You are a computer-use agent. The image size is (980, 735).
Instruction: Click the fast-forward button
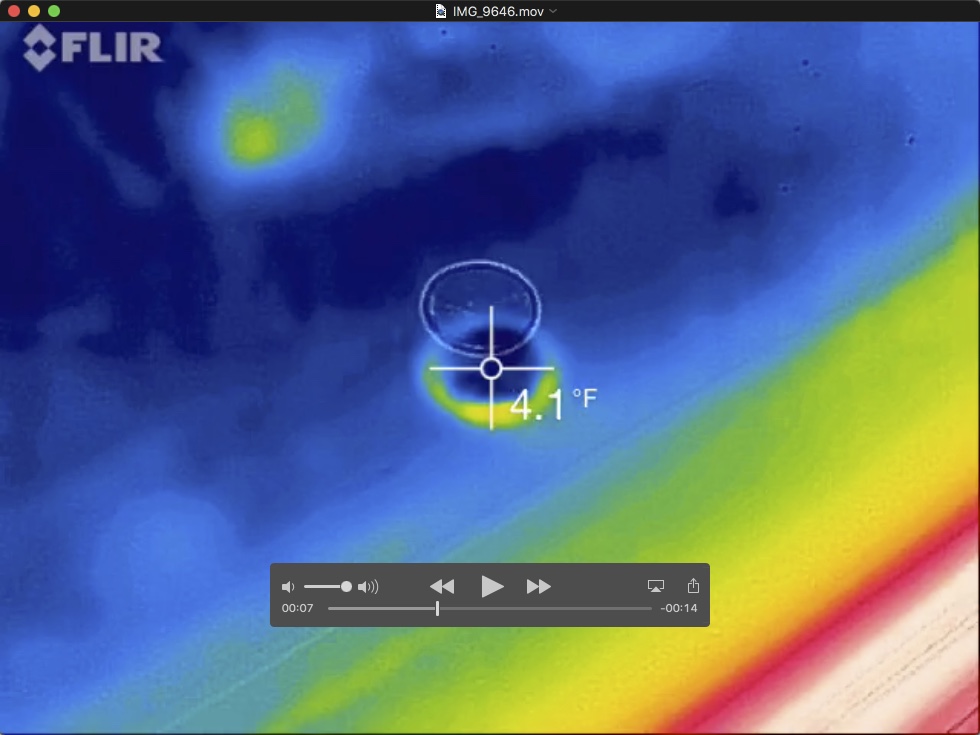click(539, 587)
